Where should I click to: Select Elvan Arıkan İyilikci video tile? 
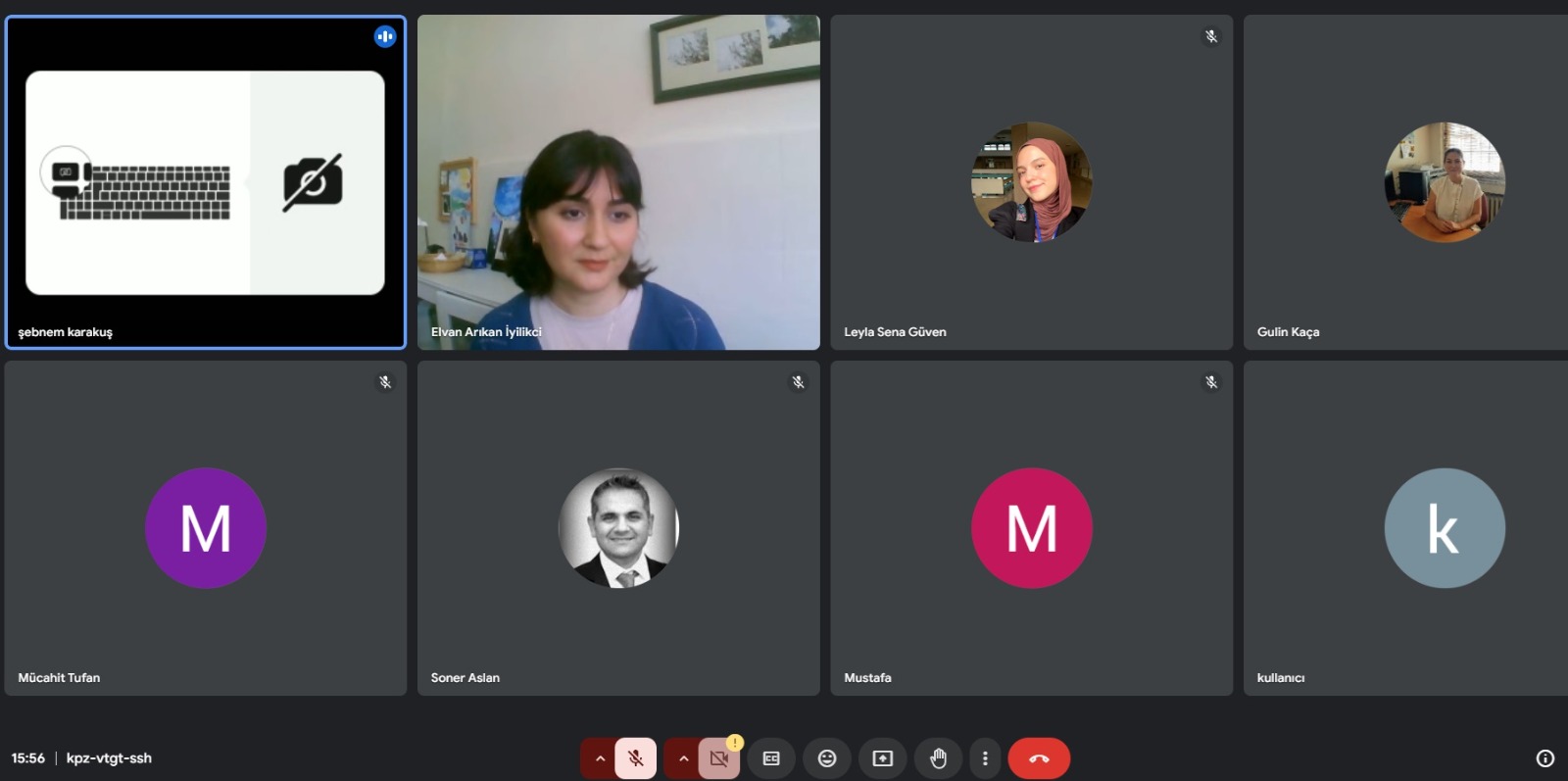[x=618, y=182]
